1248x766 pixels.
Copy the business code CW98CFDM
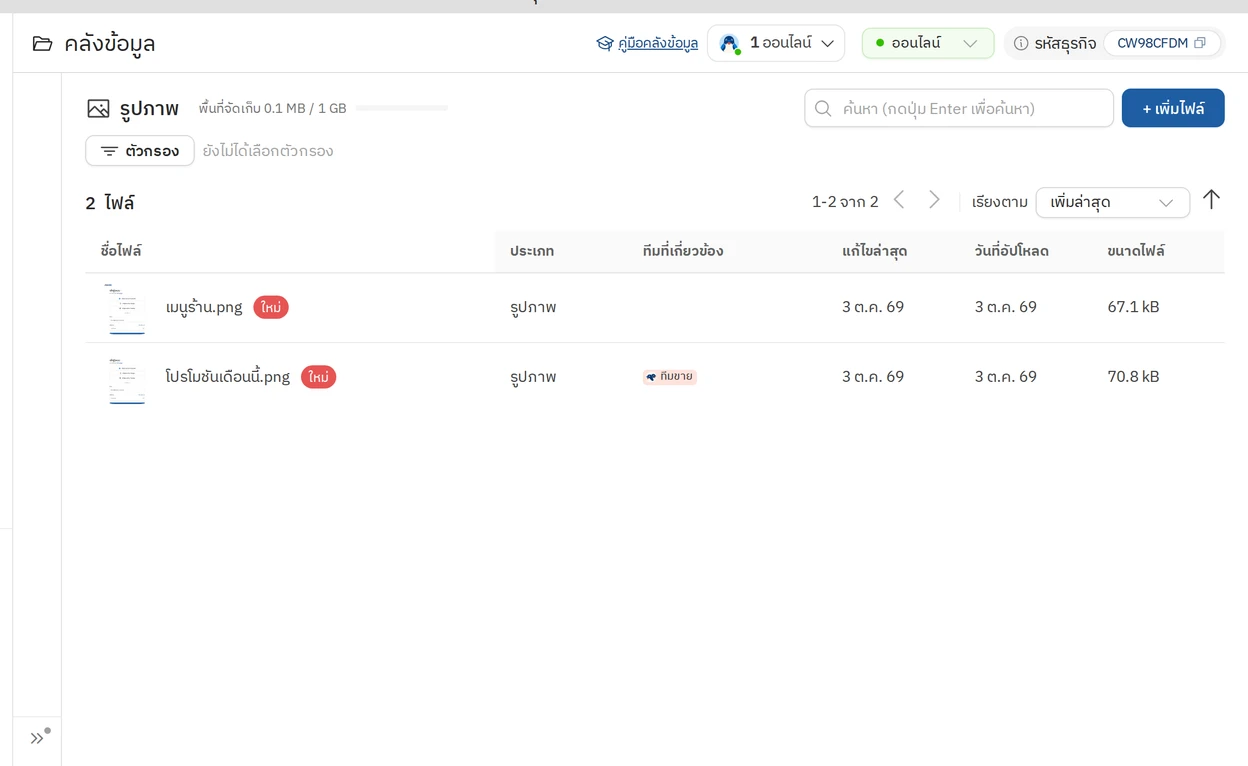click(1200, 43)
